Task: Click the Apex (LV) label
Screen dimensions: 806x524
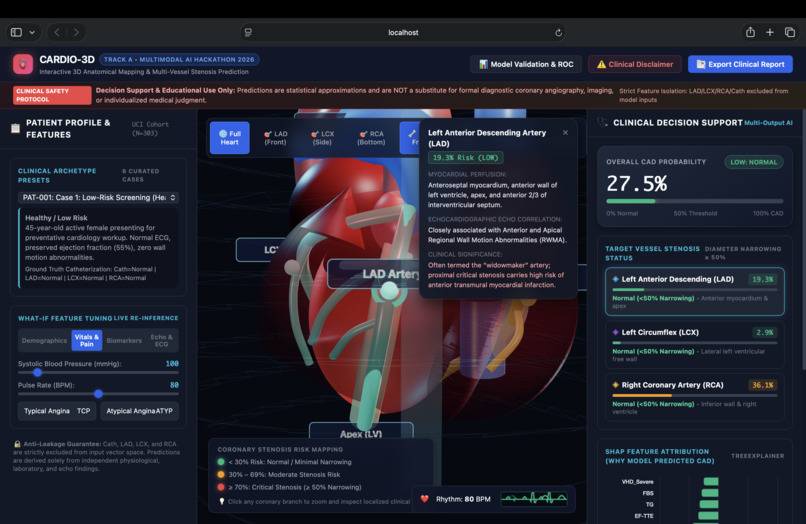Action: (361, 431)
